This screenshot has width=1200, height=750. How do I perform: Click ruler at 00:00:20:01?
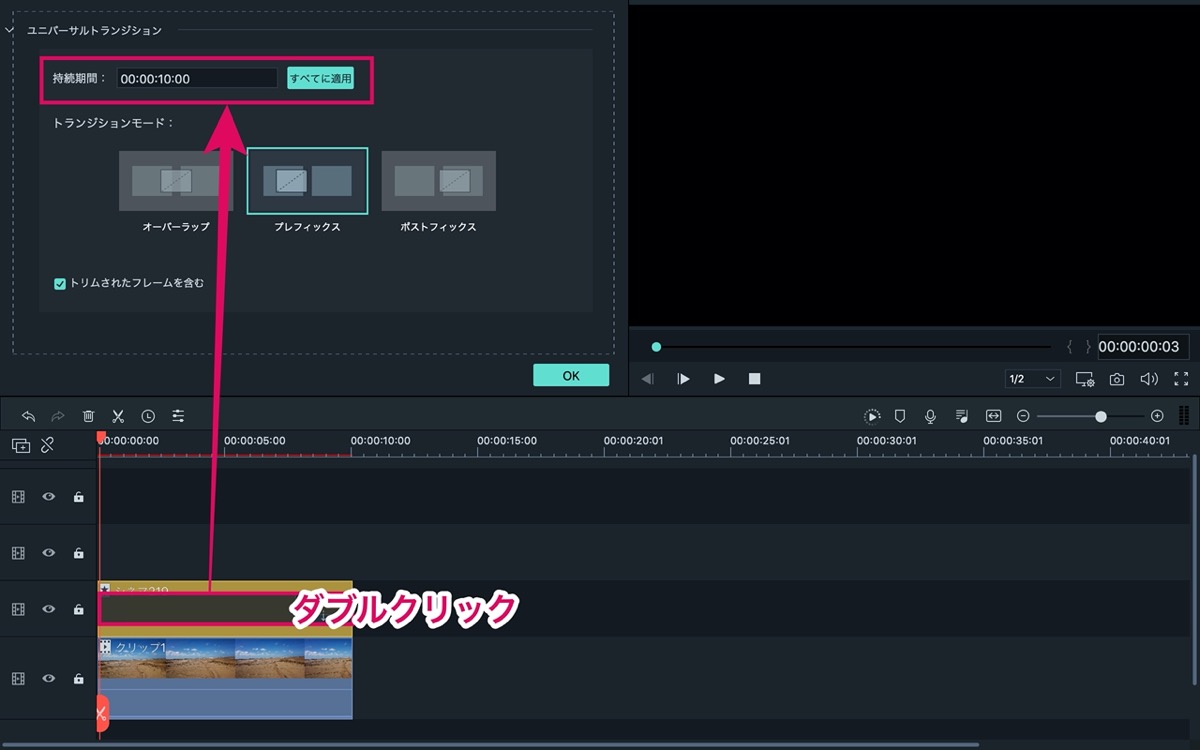634,440
